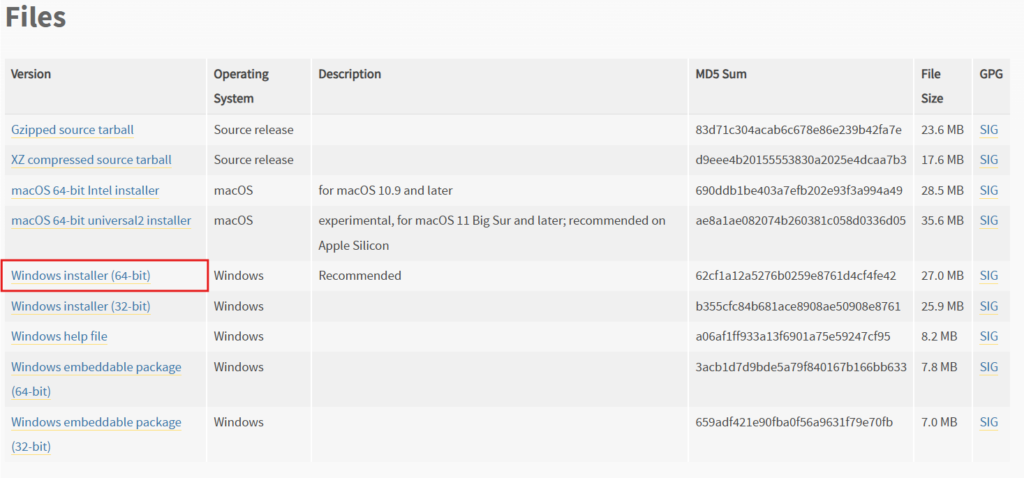Open SIG for Windows installer (32-bit)
Image resolution: width=1024 pixels, height=478 pixels.
coord(989,306)
